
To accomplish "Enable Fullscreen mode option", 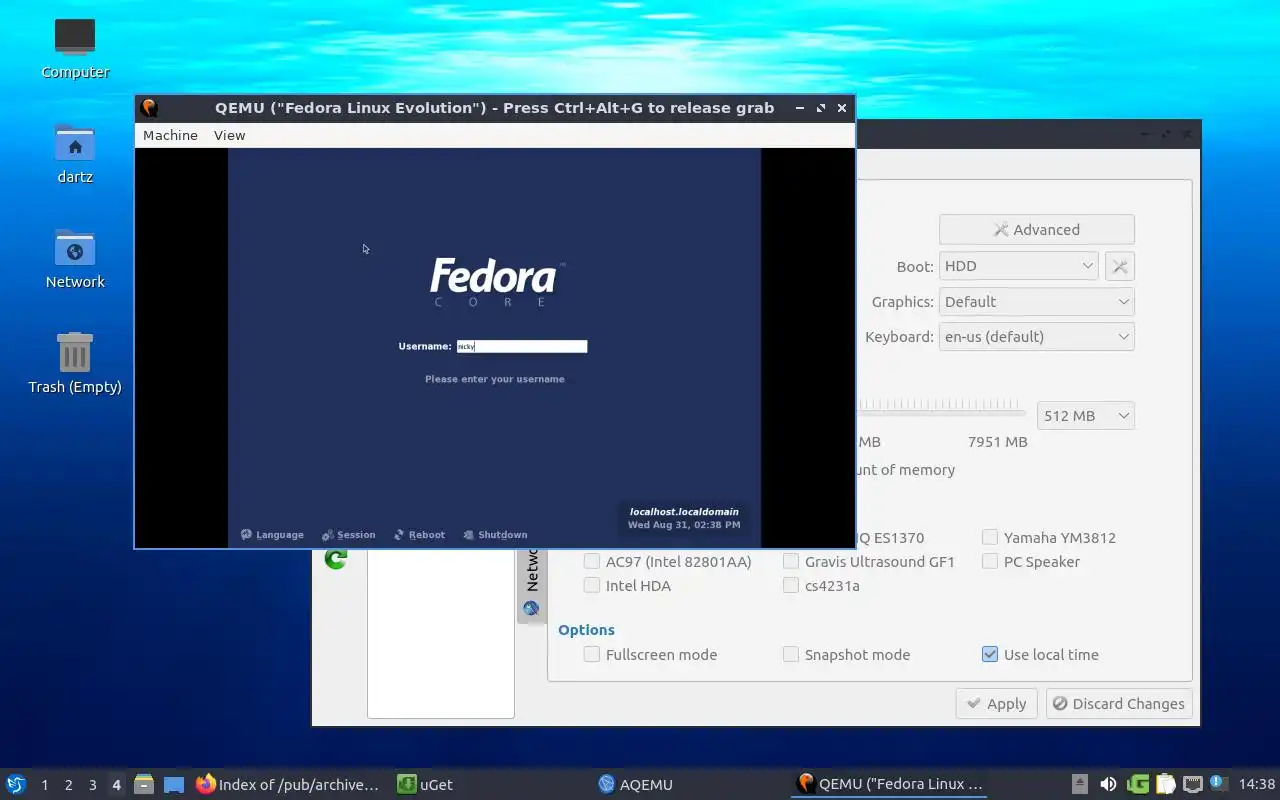I will pos(592,655).
